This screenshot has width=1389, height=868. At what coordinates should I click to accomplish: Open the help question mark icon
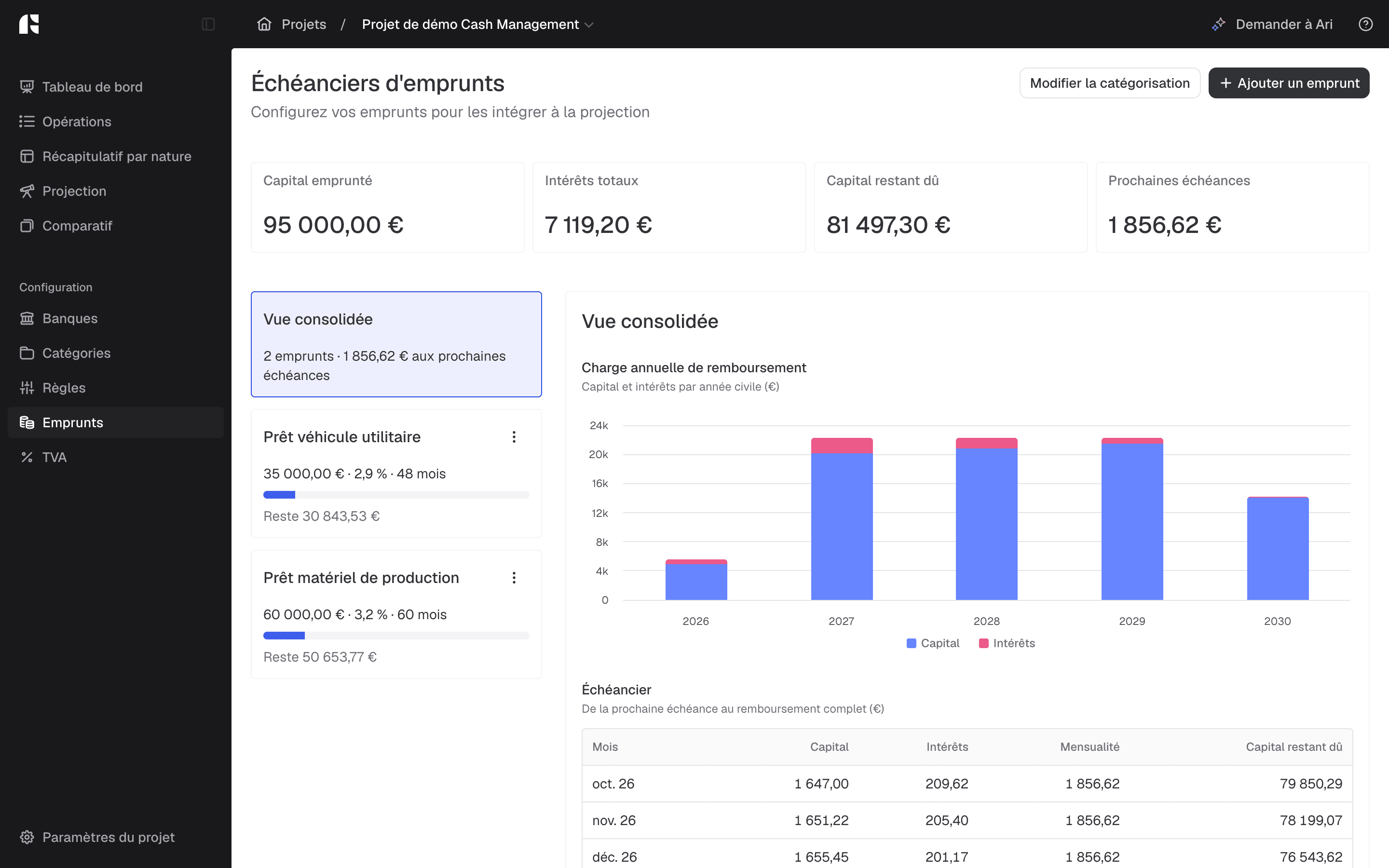click(1365, 24)
